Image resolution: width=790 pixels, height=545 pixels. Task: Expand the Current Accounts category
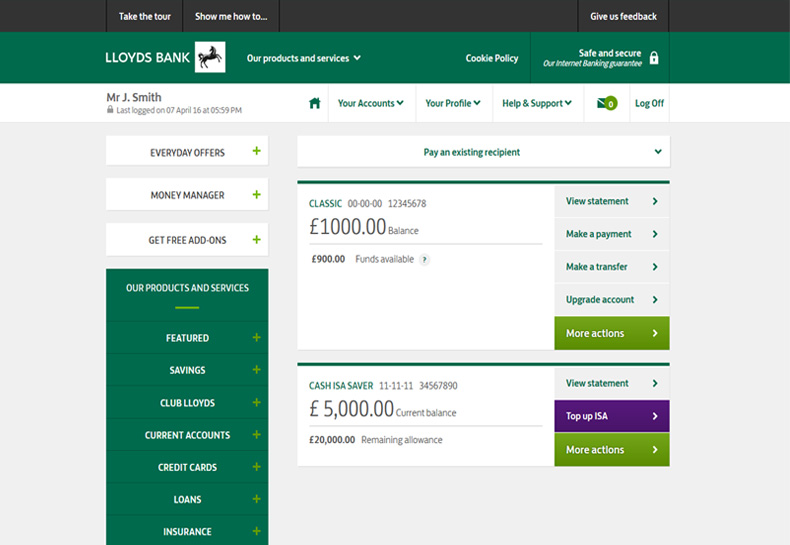[187, 434]
